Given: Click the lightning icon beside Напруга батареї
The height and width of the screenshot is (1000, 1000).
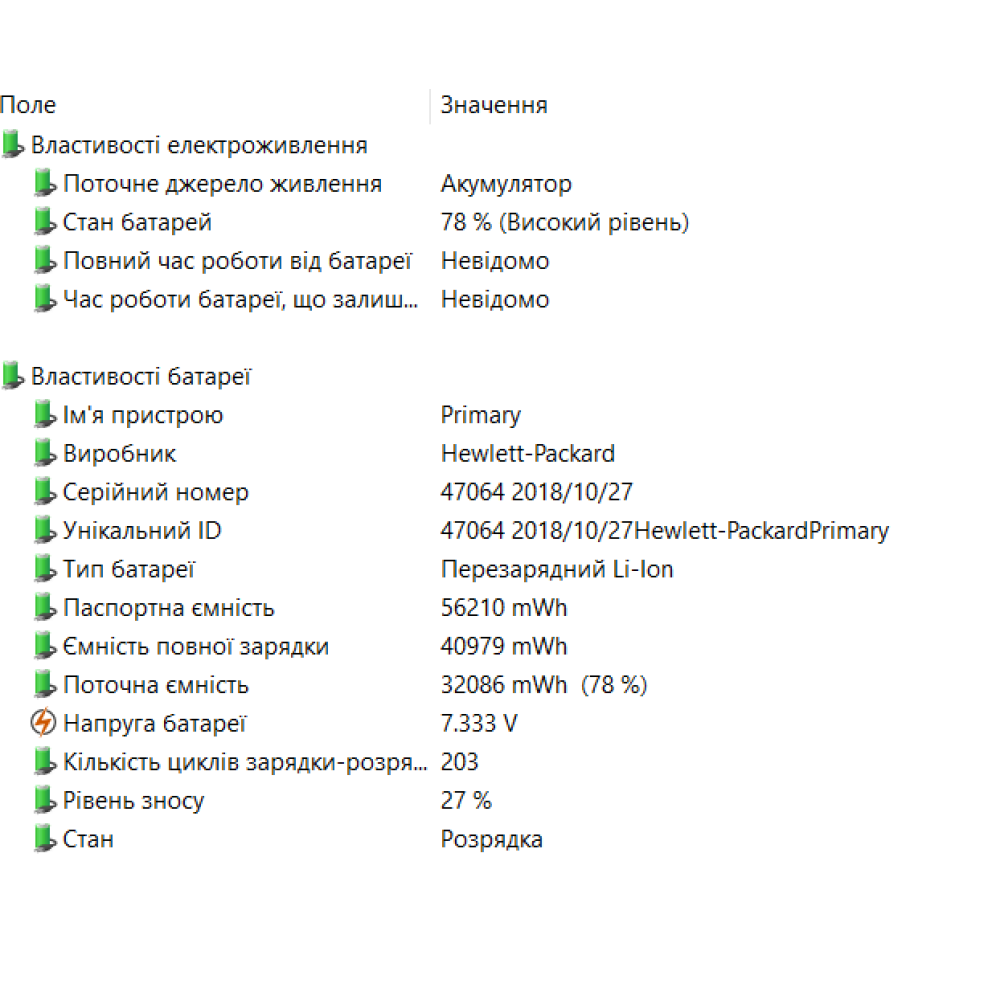Looking at the screenshot, I should [43, 723].
